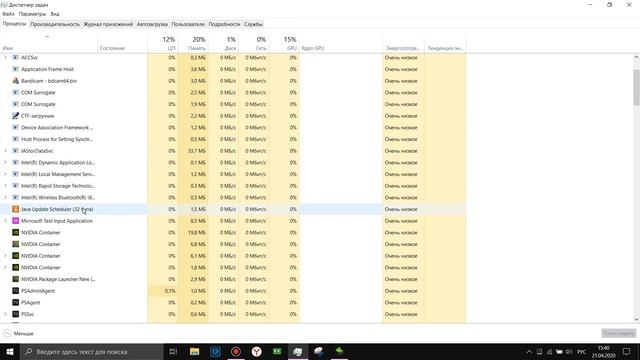Click the Windows taskbar search box
The height and width of the screenshot is (360, 640).
point(91,351)
